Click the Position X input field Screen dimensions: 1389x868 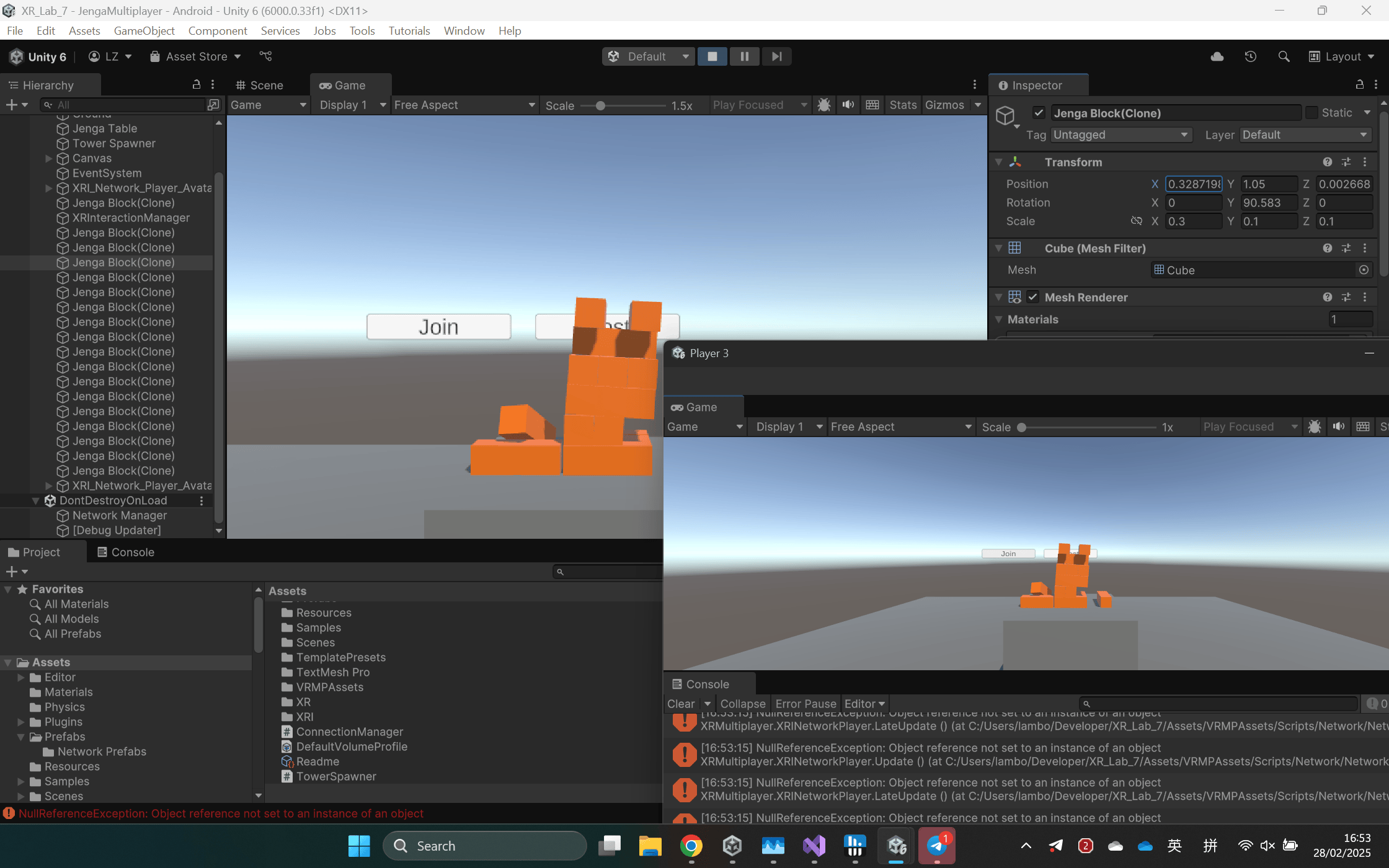tap(1194, 184)
